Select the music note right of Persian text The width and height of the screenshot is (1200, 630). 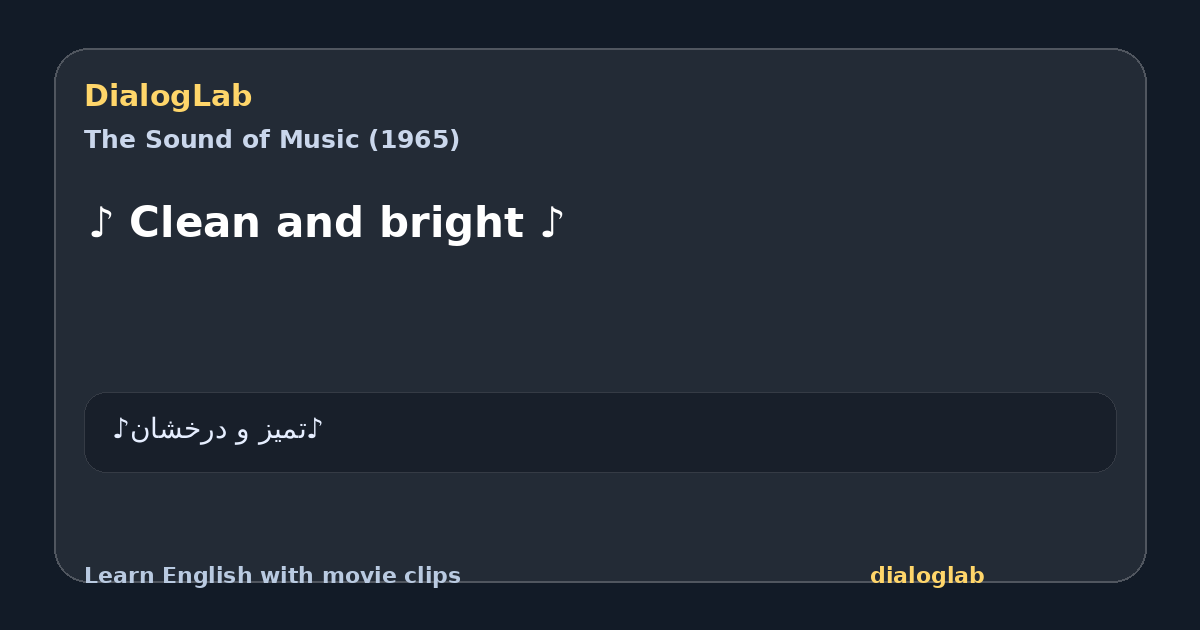pyautogui.click(x=315, y=430)
